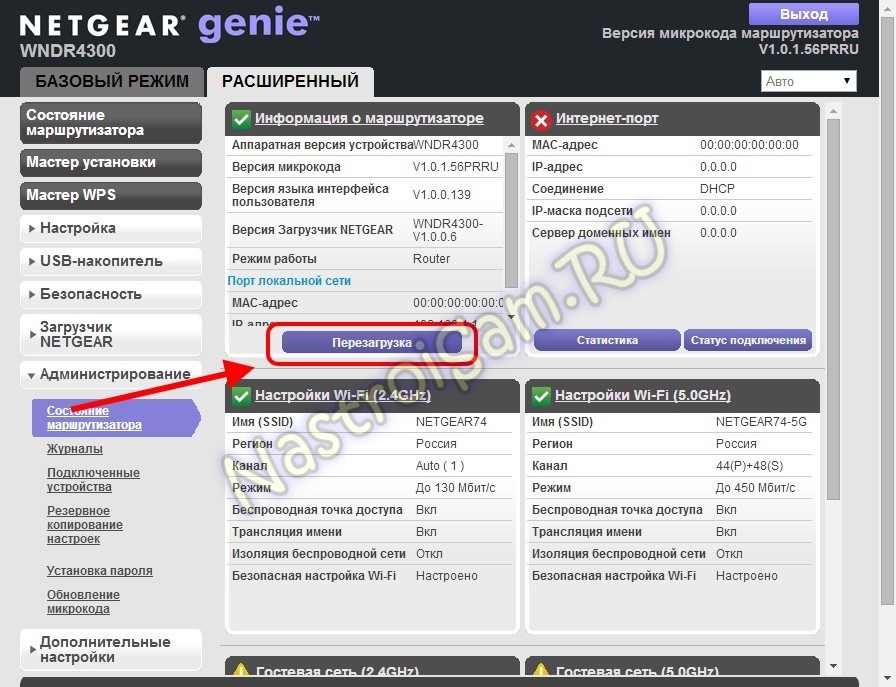The height and width of the screenshot is (687, 896).
Task: Click the green checkmark on Информация о маршрутизаторе
Action: point(240,118)
